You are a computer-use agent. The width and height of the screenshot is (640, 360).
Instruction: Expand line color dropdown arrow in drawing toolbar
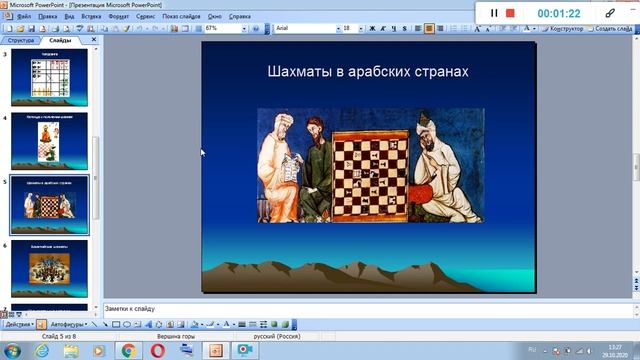[218, 324]
